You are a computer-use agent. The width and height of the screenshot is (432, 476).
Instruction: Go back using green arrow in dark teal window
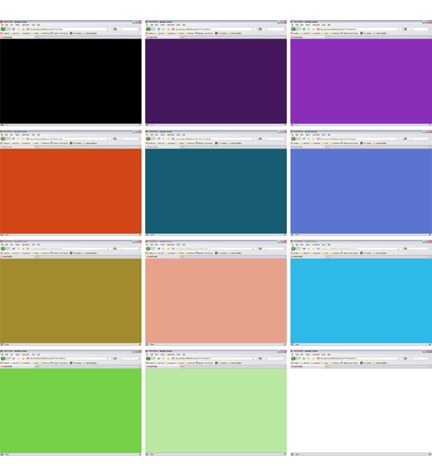pyautogui.click(x=148, y=139)
